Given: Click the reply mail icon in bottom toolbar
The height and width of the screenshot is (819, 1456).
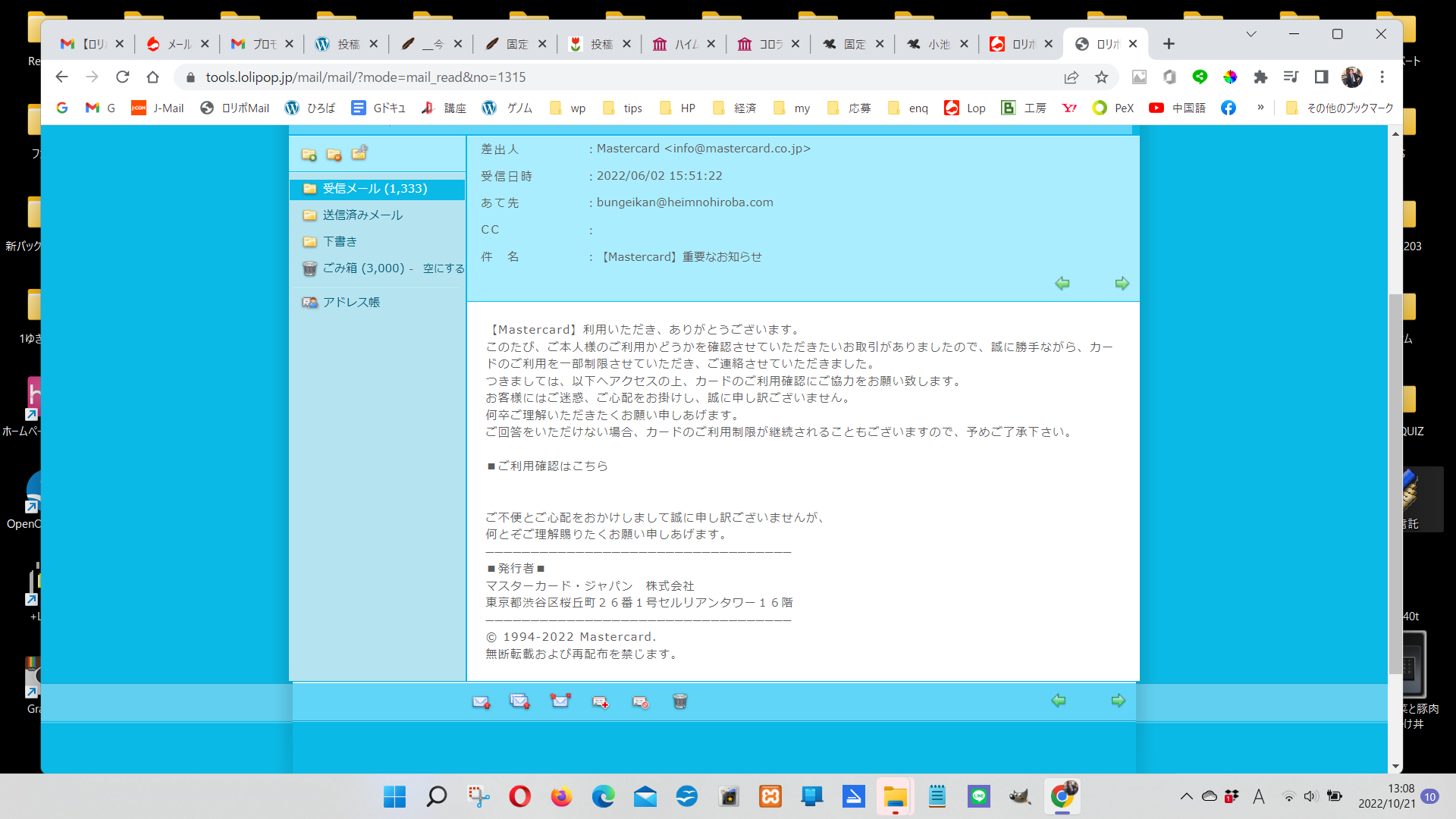Looking at the screenshot, I should tap(481, 702).
